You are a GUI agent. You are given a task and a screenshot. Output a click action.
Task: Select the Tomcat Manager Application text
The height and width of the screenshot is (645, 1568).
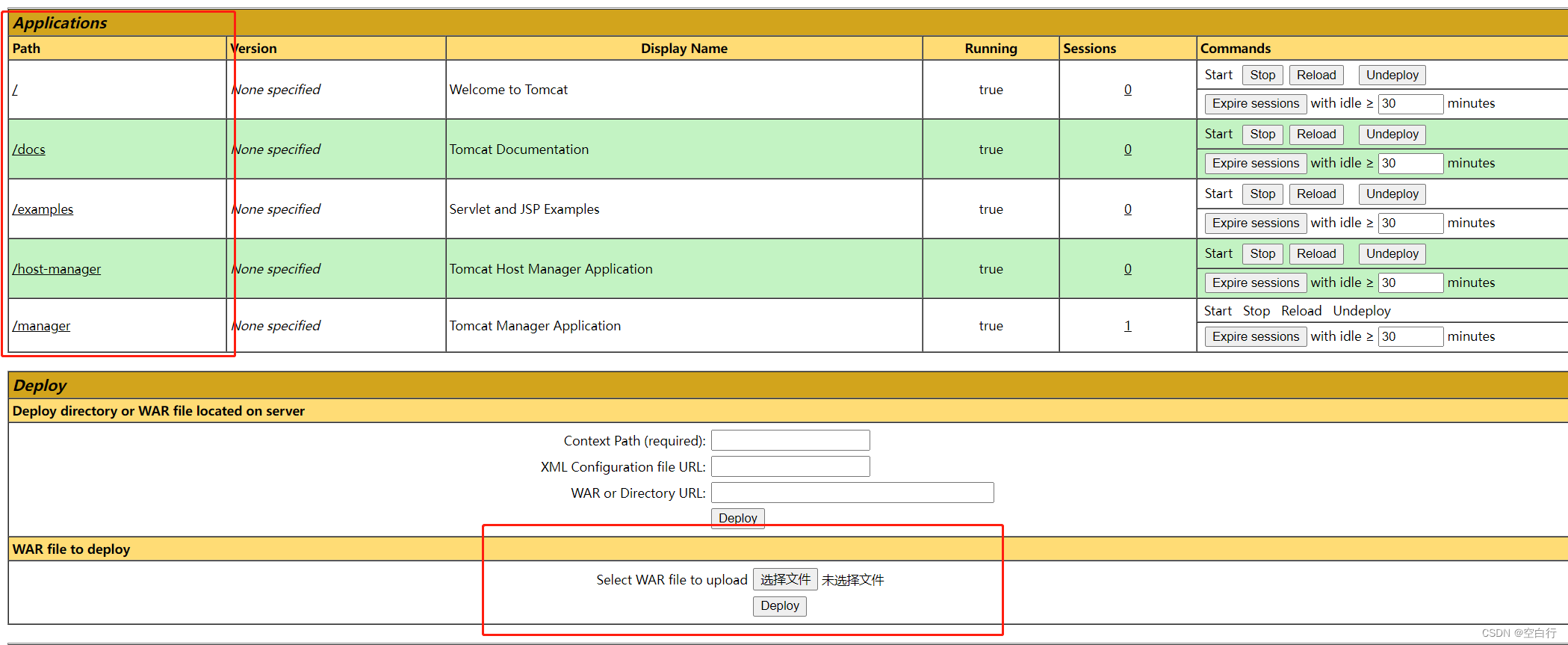pyautogui.click(x=535, y=326)
